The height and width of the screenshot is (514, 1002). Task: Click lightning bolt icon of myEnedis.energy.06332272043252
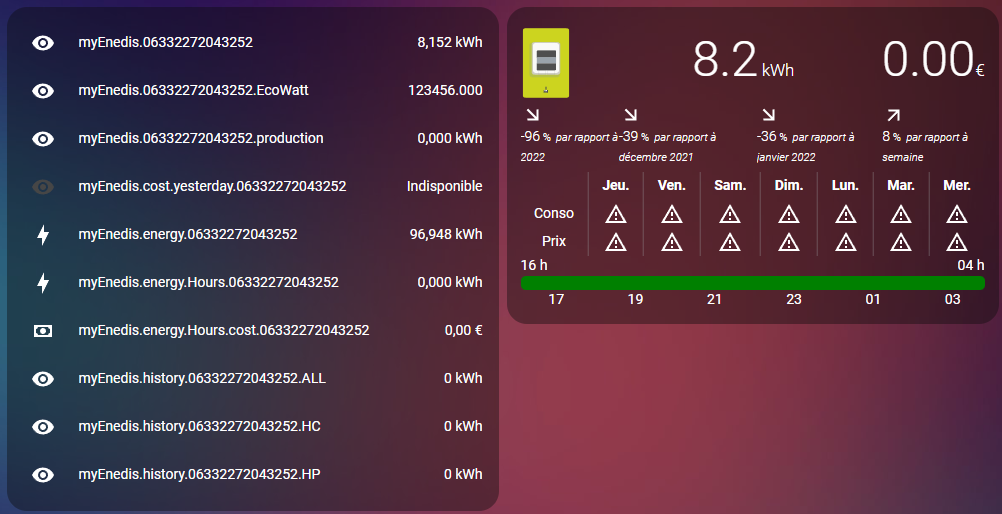[x=43, y=235]
